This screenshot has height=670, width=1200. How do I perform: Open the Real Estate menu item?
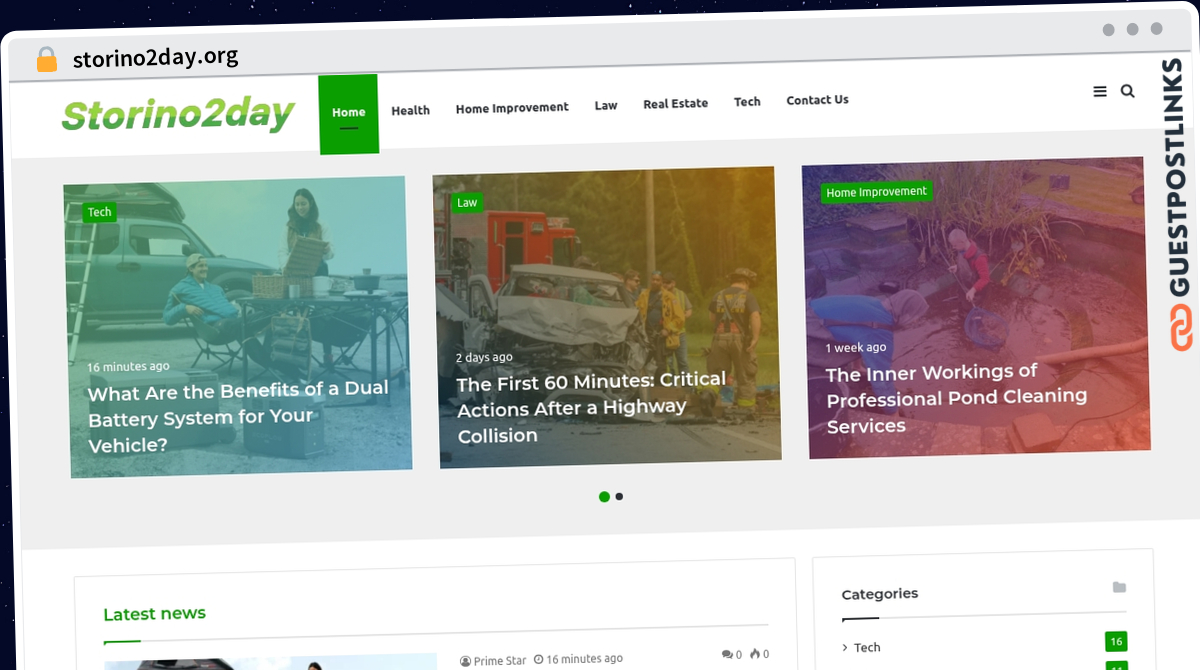[x=675, y=103]
